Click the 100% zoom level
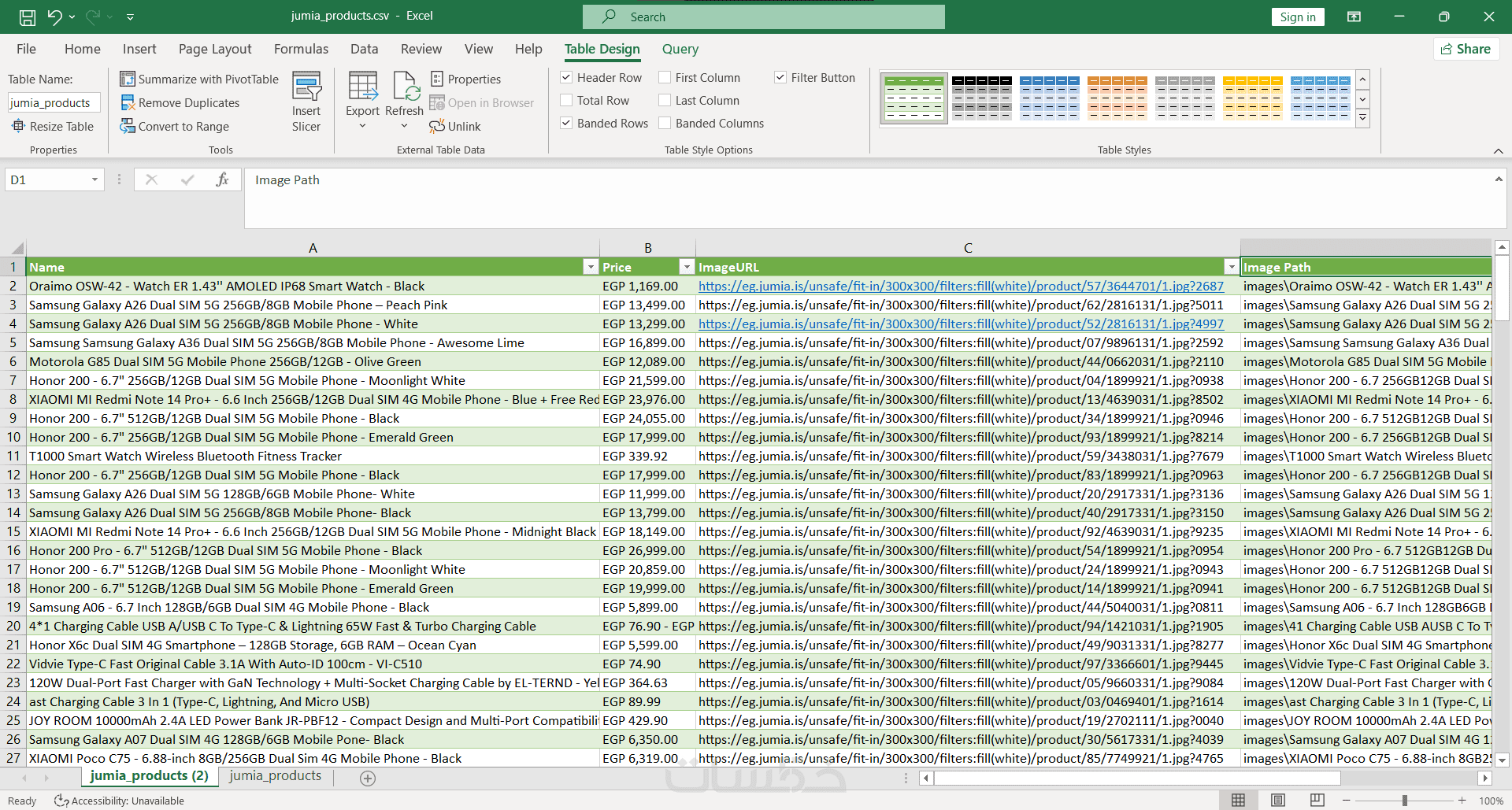This screenshot has width=1512, height=810. [x=1491, y=801]
